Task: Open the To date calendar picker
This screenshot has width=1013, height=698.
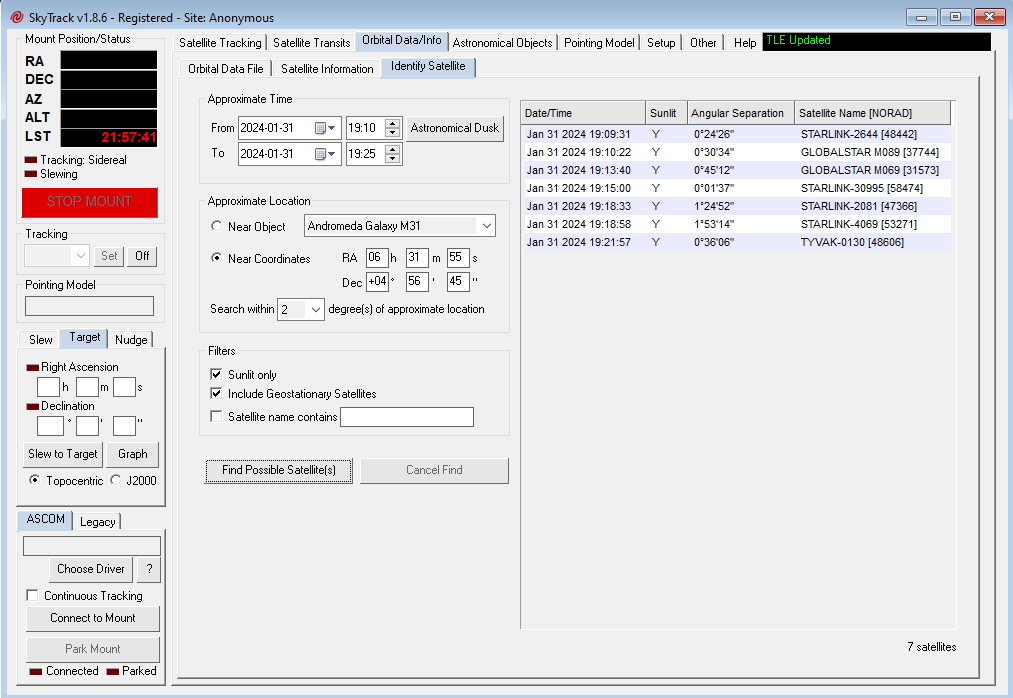Action: click(325, 154)
